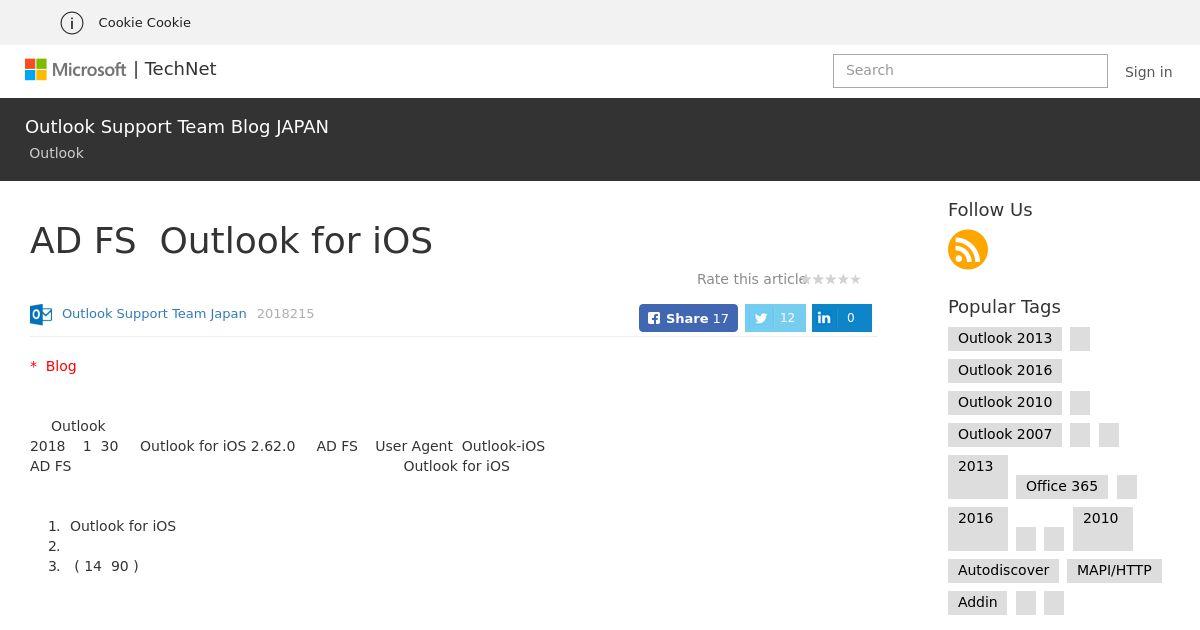Share the article on LinkedIn
Viewport: 1200px width, 630px height.
842,318
